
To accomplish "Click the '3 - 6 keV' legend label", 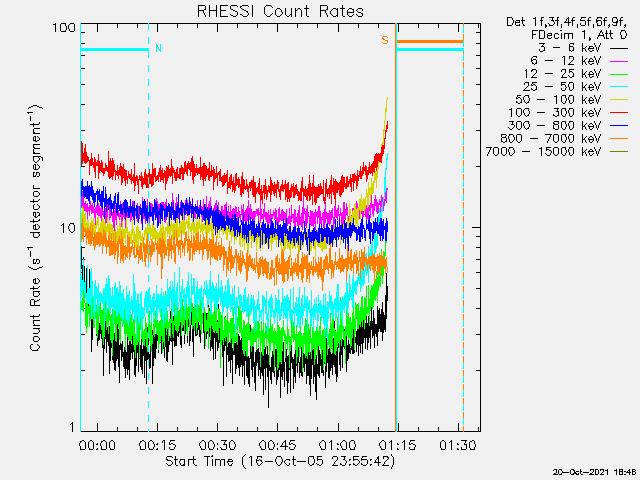I will (x=570, y=48).
